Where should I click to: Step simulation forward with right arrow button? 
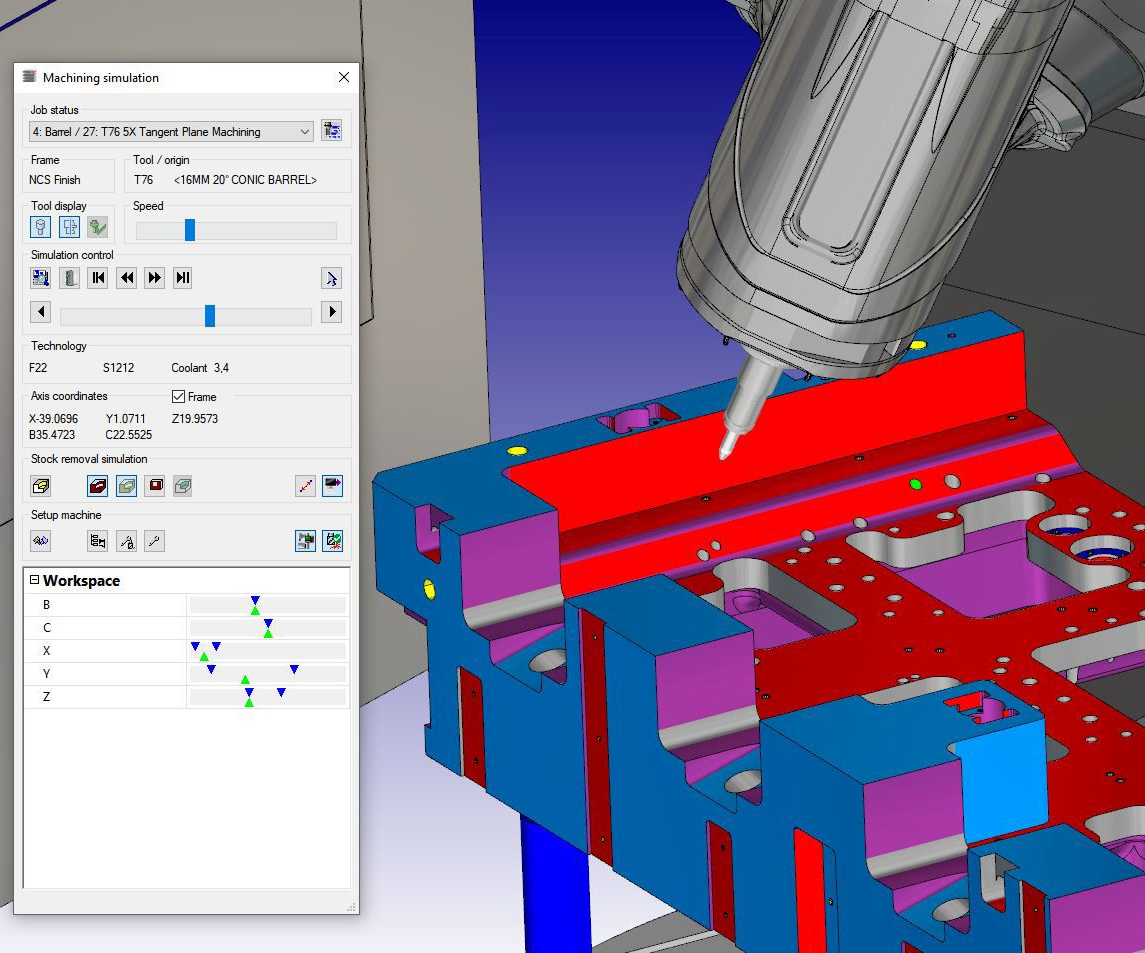pos(332,312)
